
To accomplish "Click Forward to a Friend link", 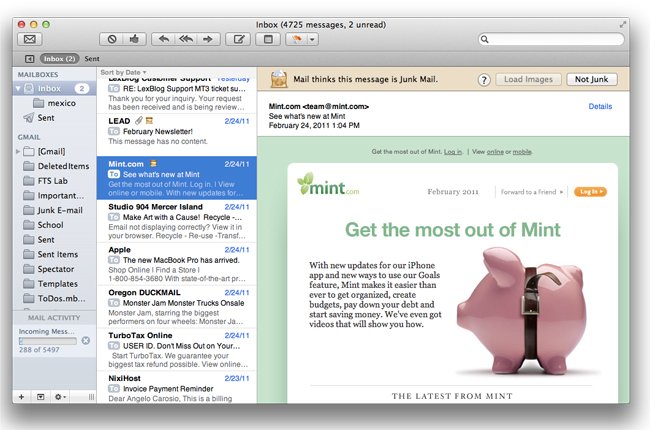I will pyautogui.click(x=532, y=192).
